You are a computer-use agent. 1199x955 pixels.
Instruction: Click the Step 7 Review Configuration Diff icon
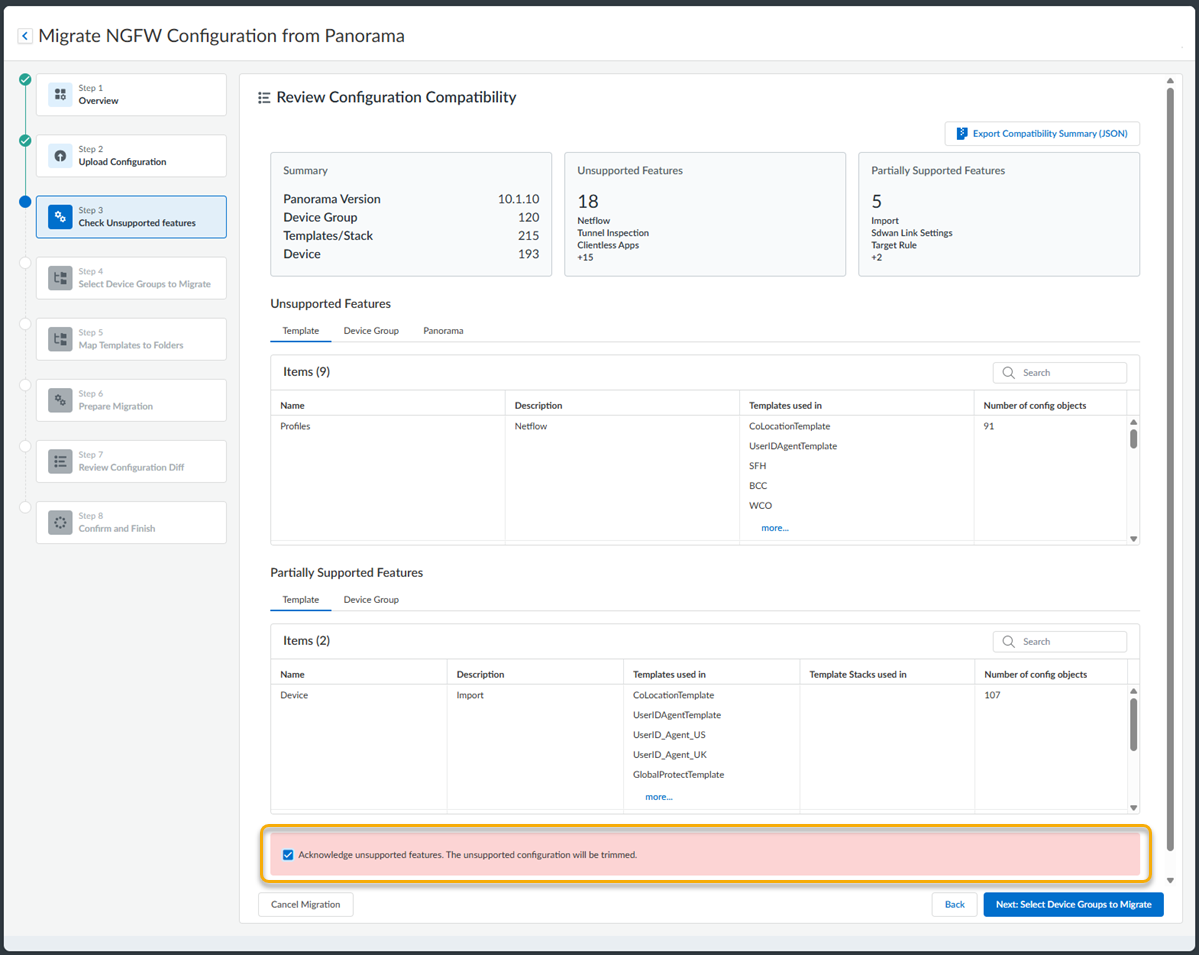click(x=60, y=461)
